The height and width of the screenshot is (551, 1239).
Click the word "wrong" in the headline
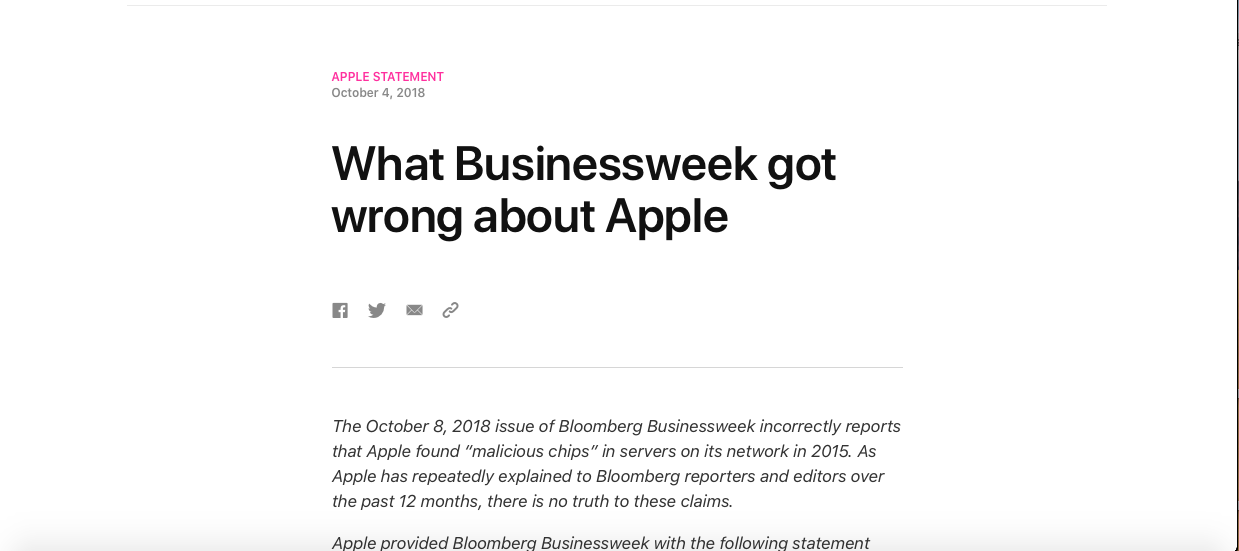pos(397,216)
